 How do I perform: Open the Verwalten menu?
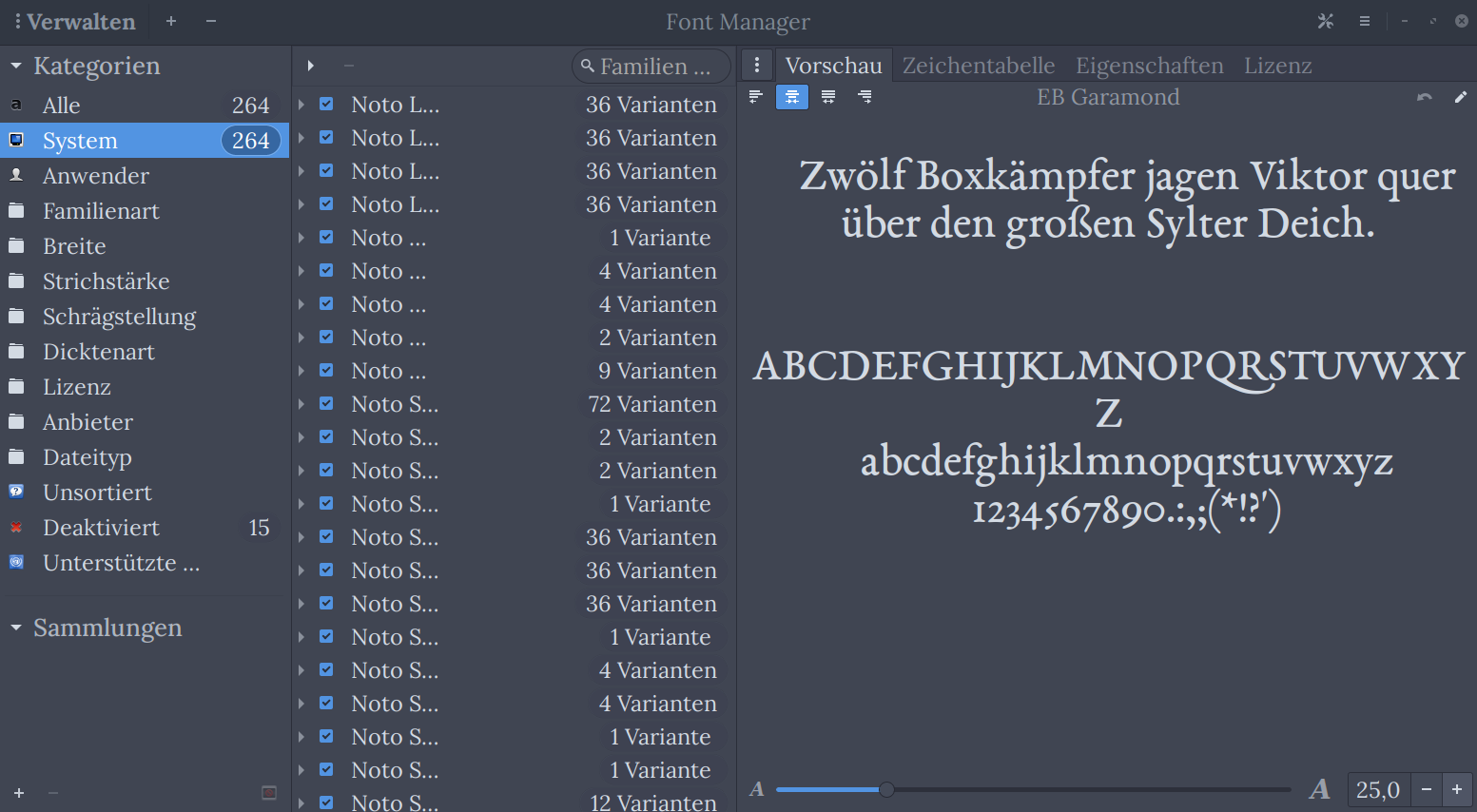74,21
